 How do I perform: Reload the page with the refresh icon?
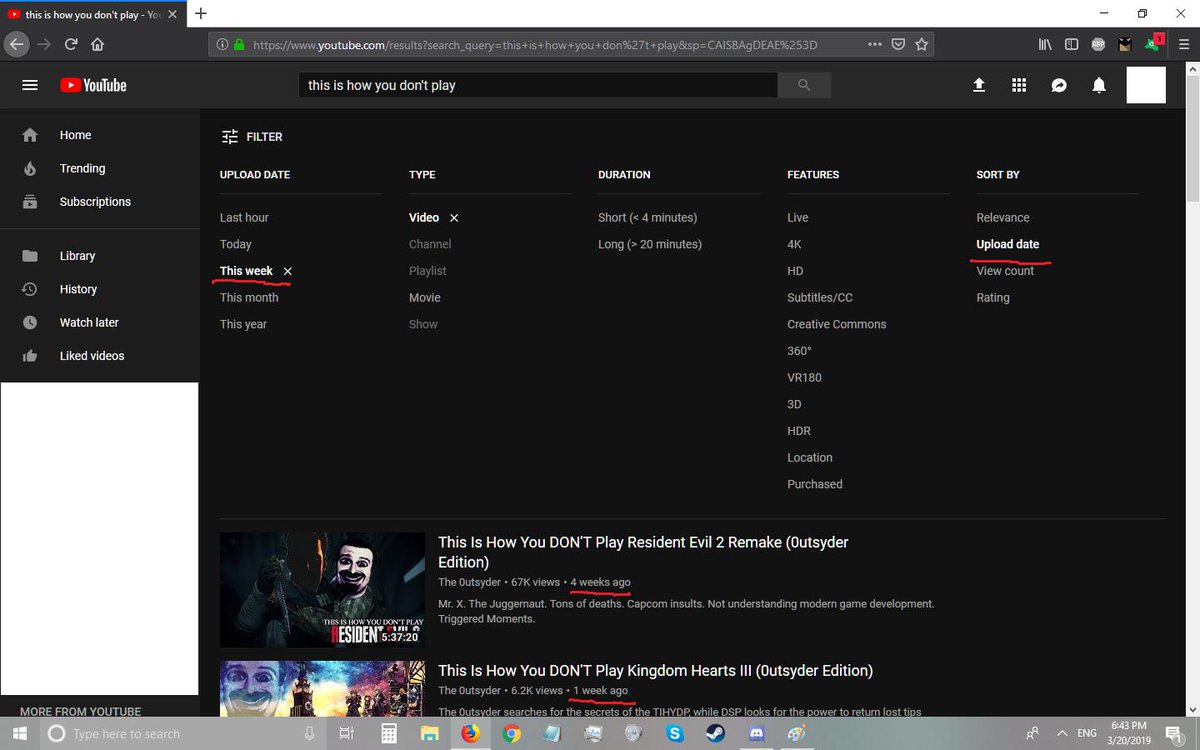coord(71,44)
